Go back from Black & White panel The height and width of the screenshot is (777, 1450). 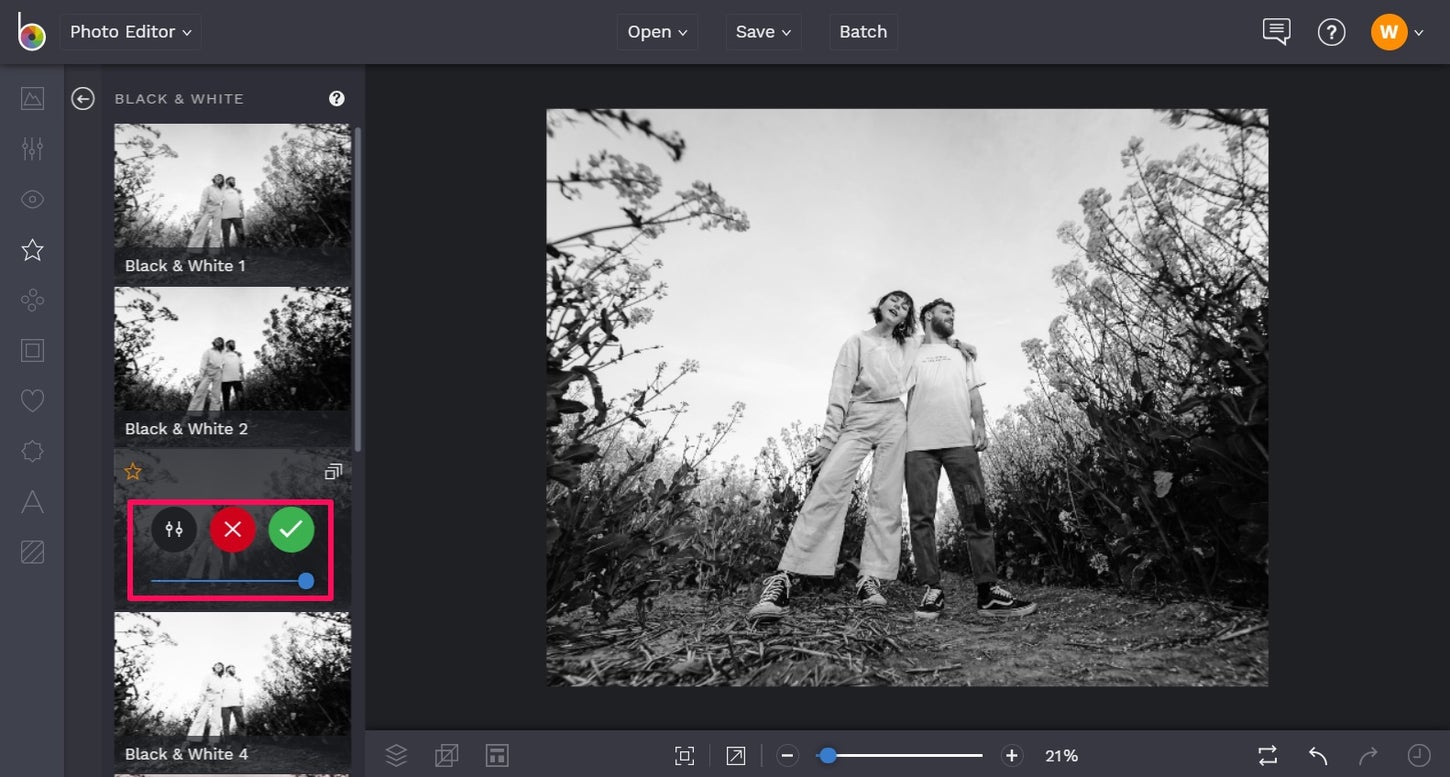[x=83, y=98]
